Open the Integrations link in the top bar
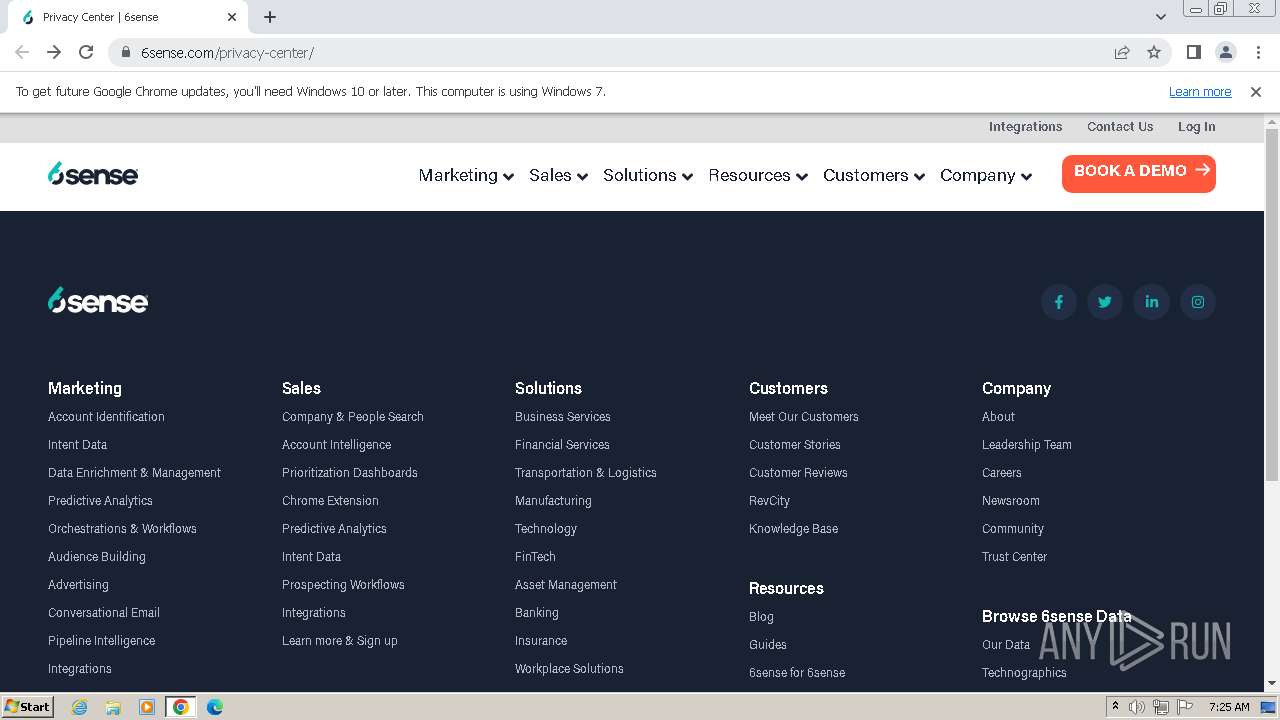Screen dimensions: 1280x720 [x=1025, y=127]
